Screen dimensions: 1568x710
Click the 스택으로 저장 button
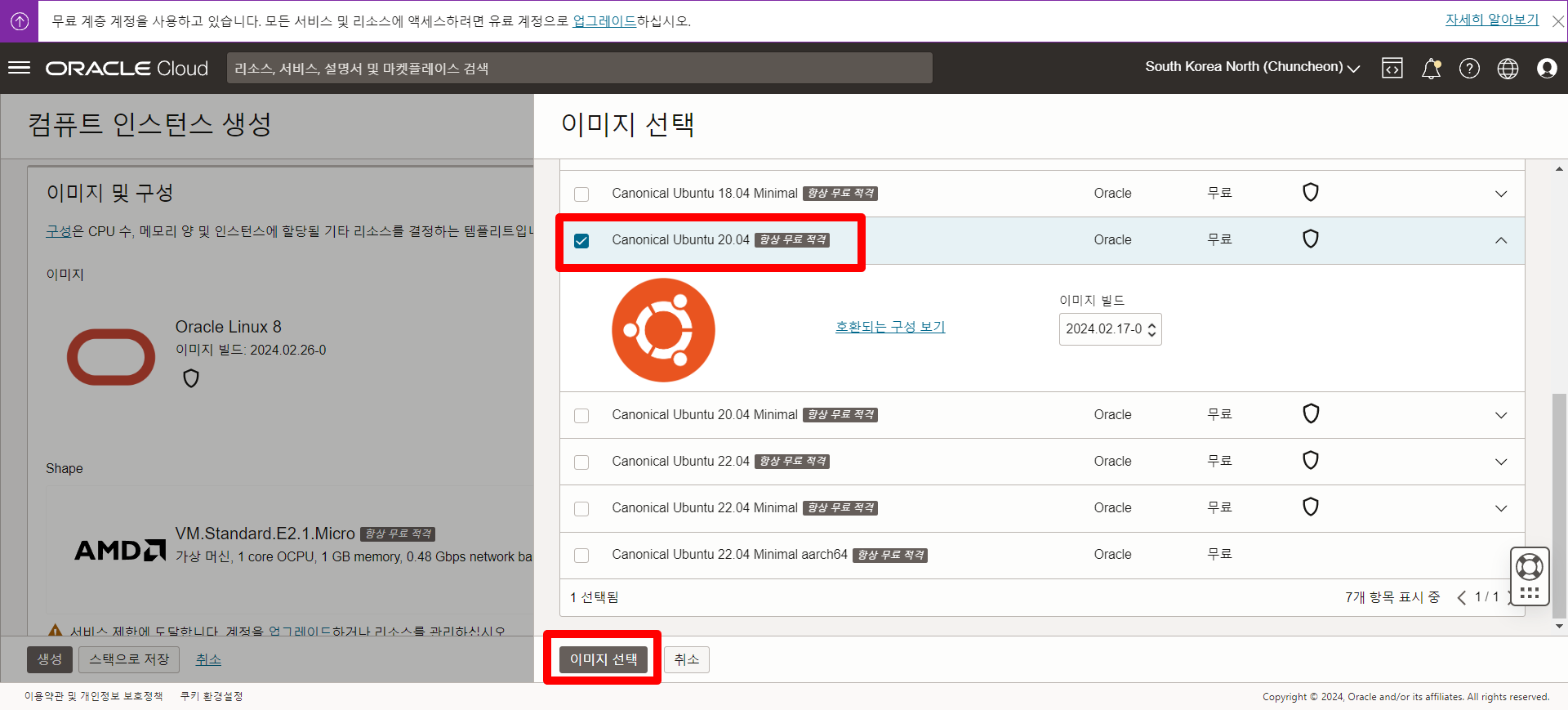tap(129, 659)
